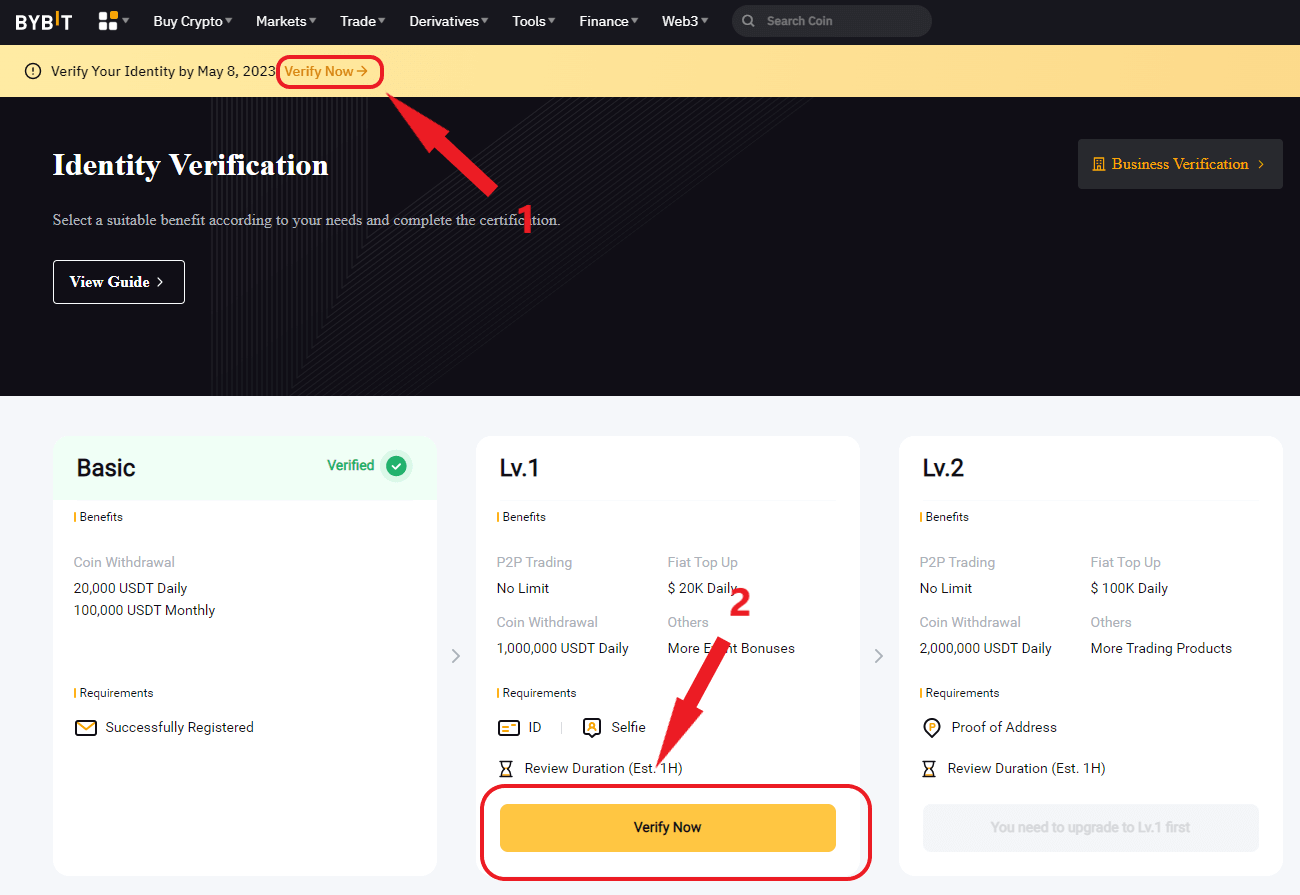Focus the Search Coin input field
This screenshot has width=1300, height=895.
coord(832,21)
